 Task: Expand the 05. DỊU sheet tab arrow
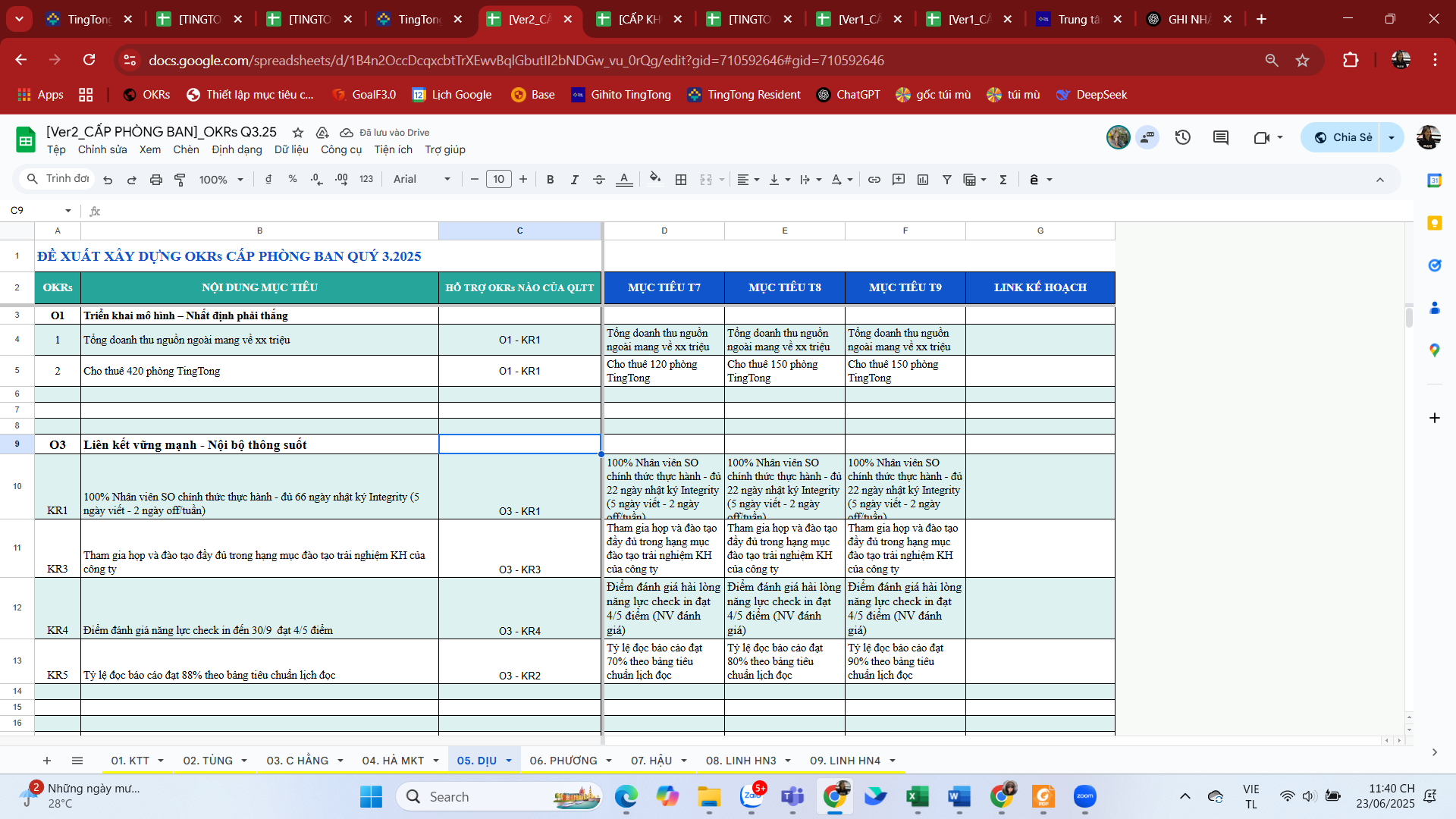[x=508, y=761]
